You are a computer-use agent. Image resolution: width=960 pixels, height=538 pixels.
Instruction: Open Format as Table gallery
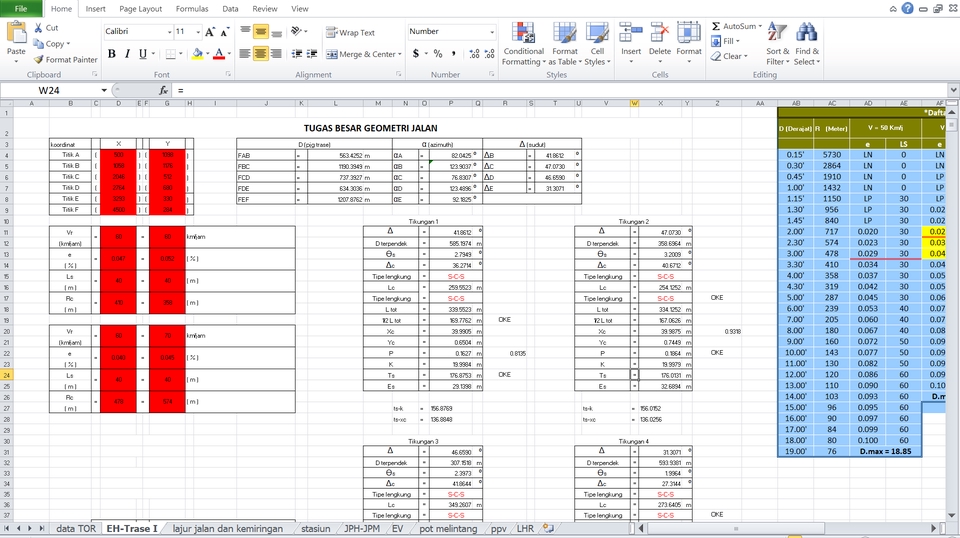coord(564,43)
